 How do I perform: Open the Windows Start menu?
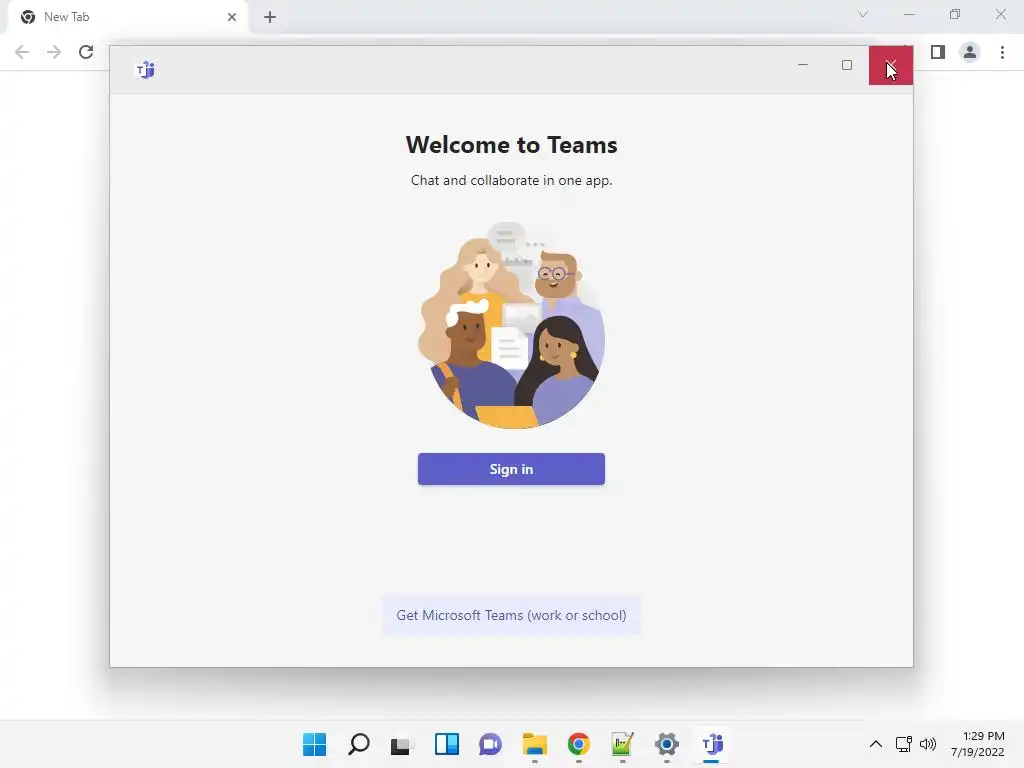pyautogui.click(x=315, y=744)
